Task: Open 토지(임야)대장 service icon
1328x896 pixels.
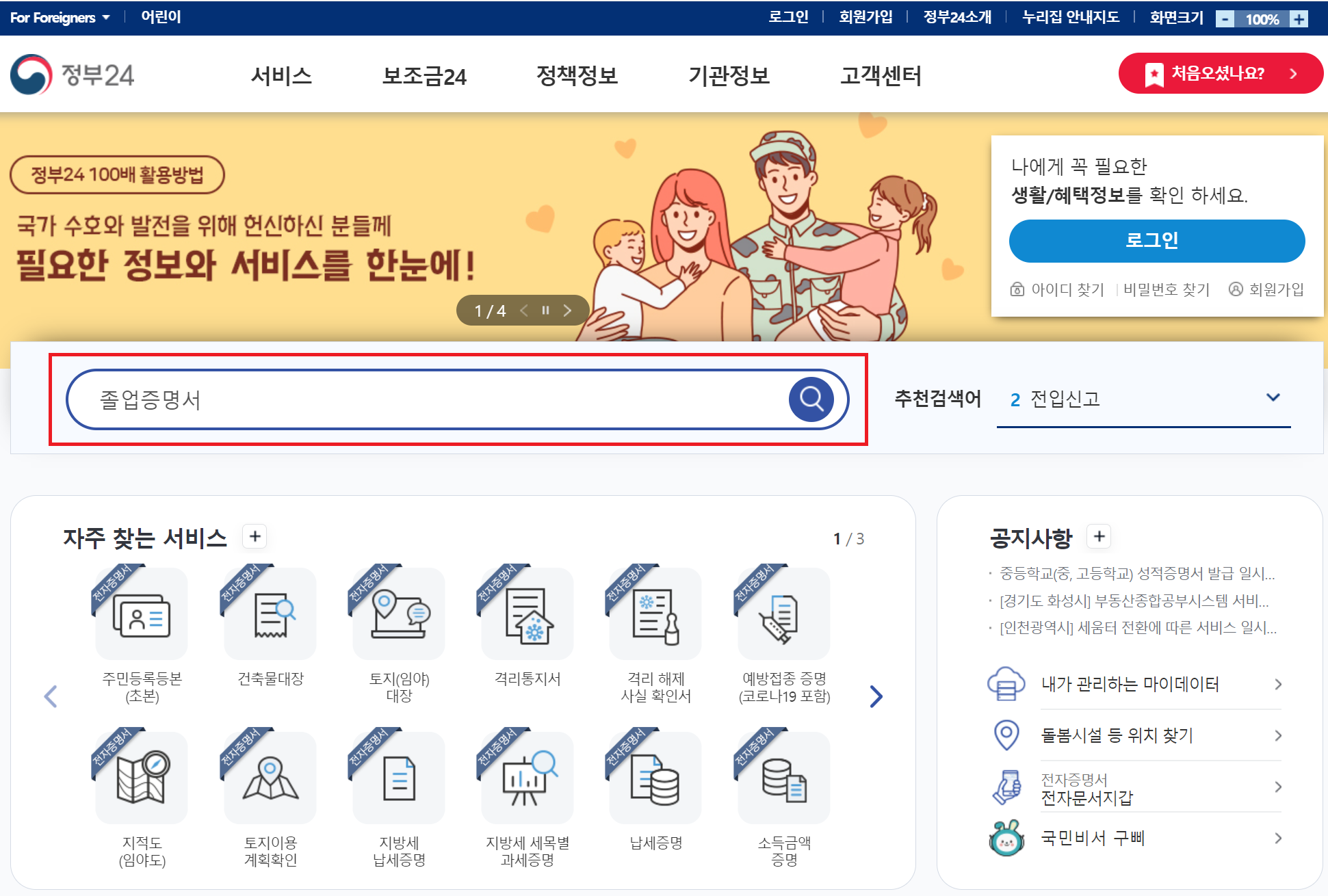Action: coord(399,614)
